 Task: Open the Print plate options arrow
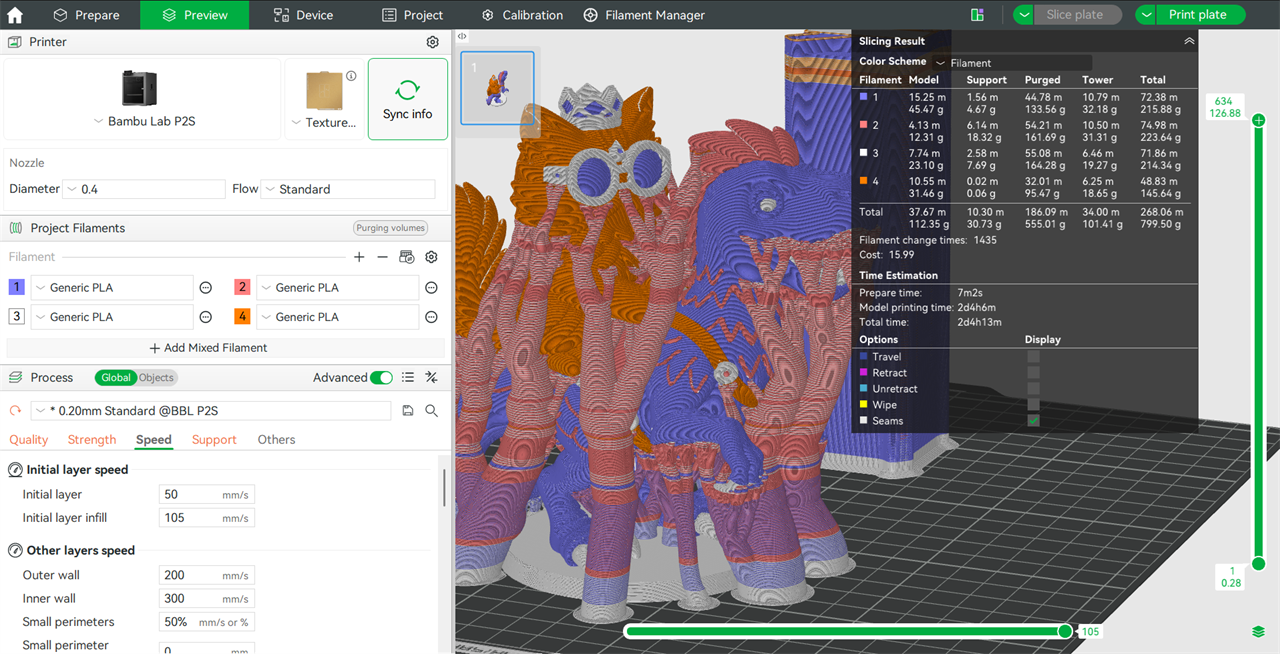(1146, 15)
